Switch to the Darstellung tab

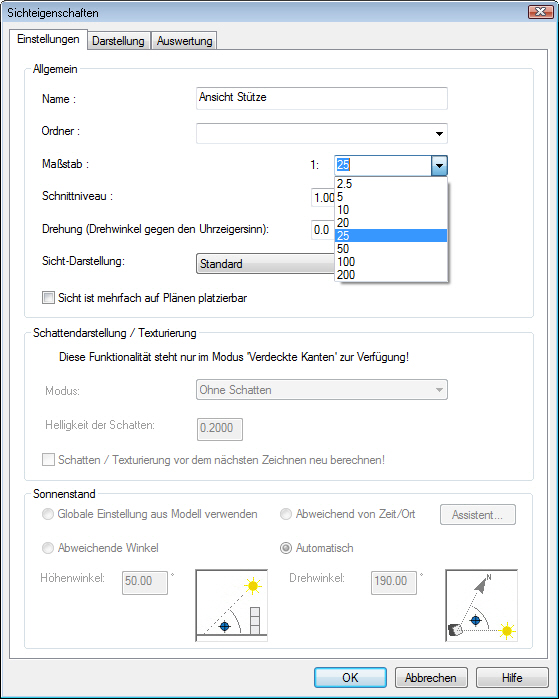pos(118,41)
